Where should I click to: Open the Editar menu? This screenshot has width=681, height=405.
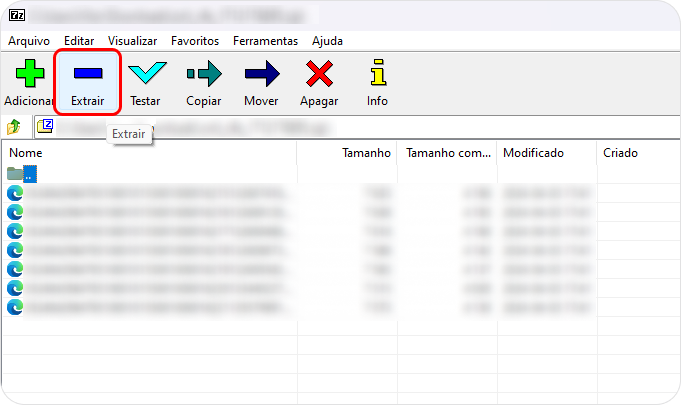79,41
